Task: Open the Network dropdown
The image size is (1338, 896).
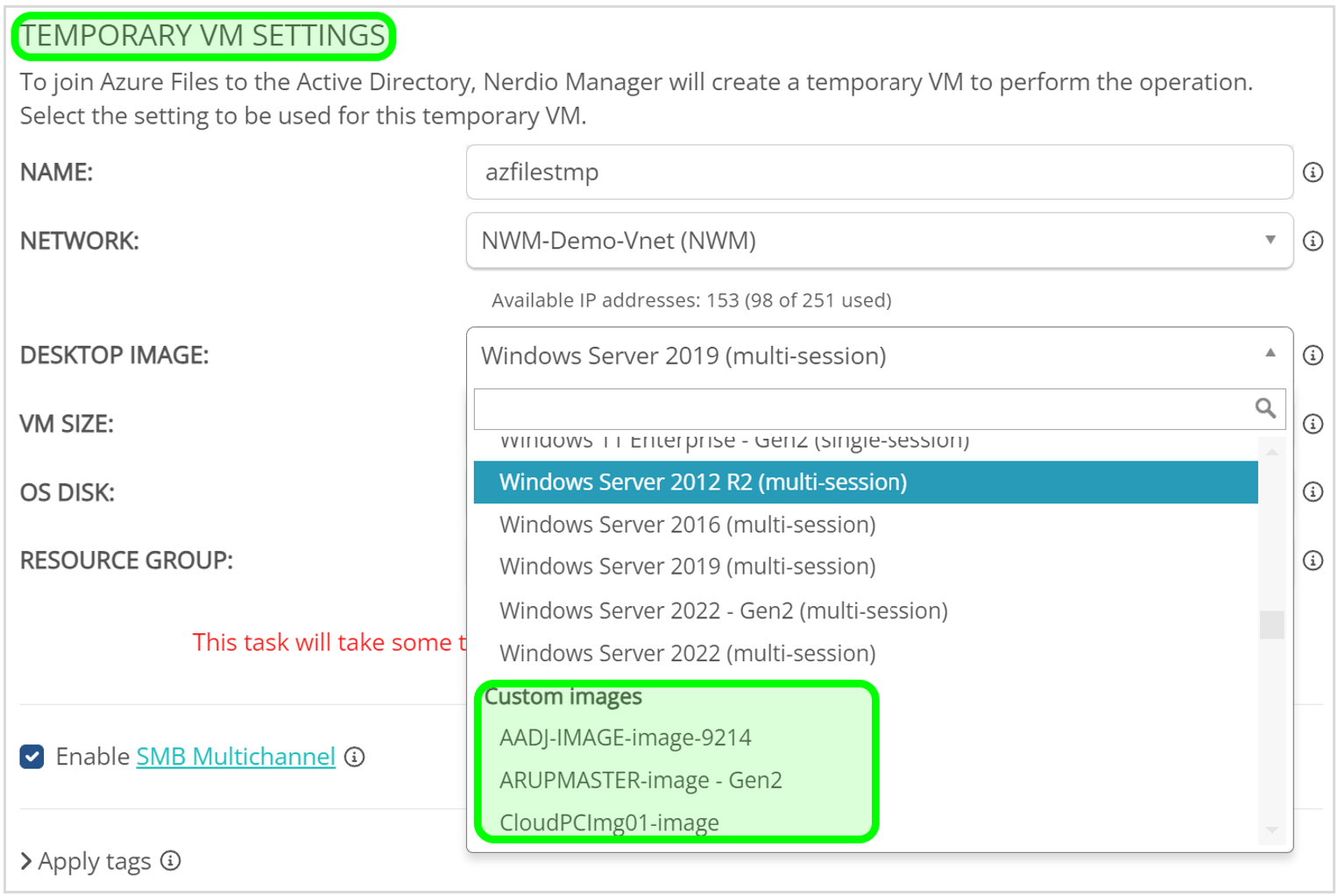Action: click(879, 241)
